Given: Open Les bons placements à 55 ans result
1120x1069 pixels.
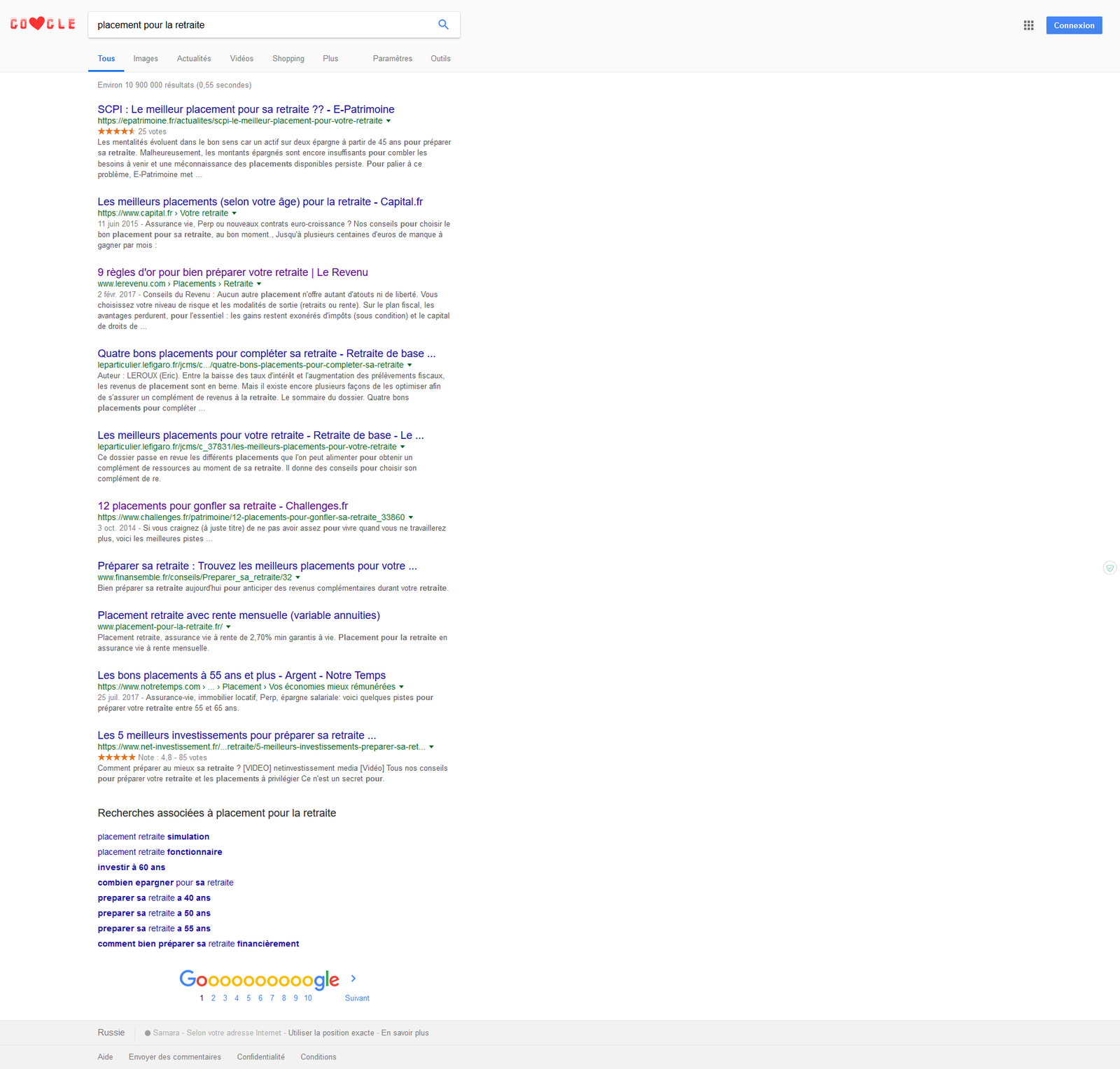Looking at the screenshot, I should pyautogui.click(x=241, y=676).
